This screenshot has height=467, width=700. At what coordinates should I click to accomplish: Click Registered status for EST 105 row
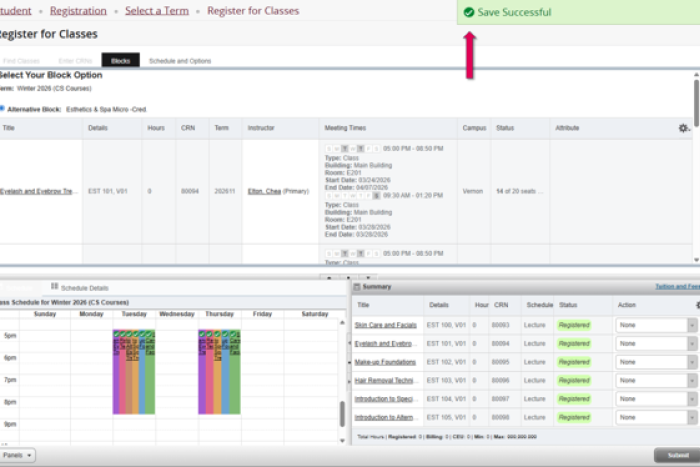(574, 417)
